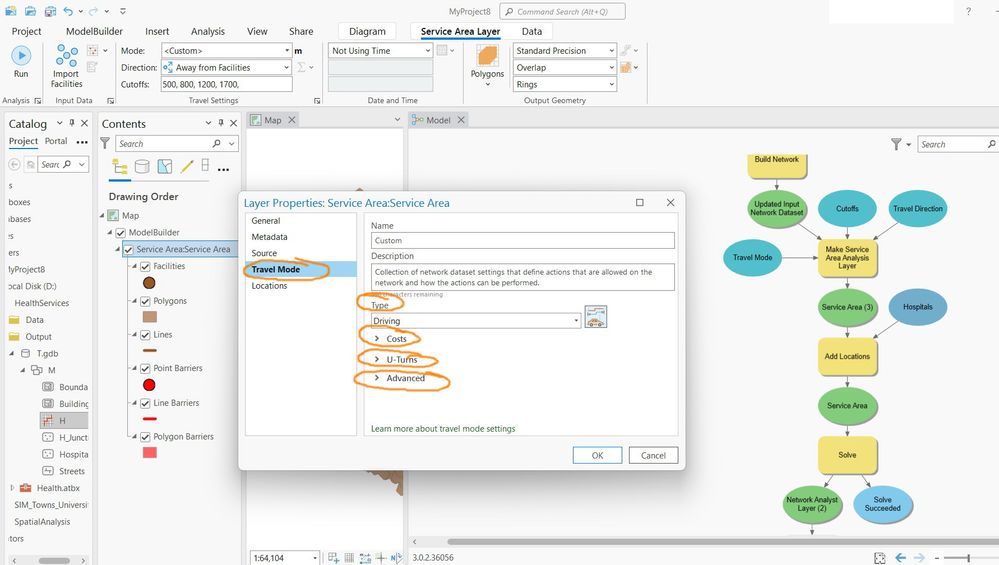This screenshot has width=999, height=565.
Task: Click the fit to window icon in model footer
Action: point(880,558)
